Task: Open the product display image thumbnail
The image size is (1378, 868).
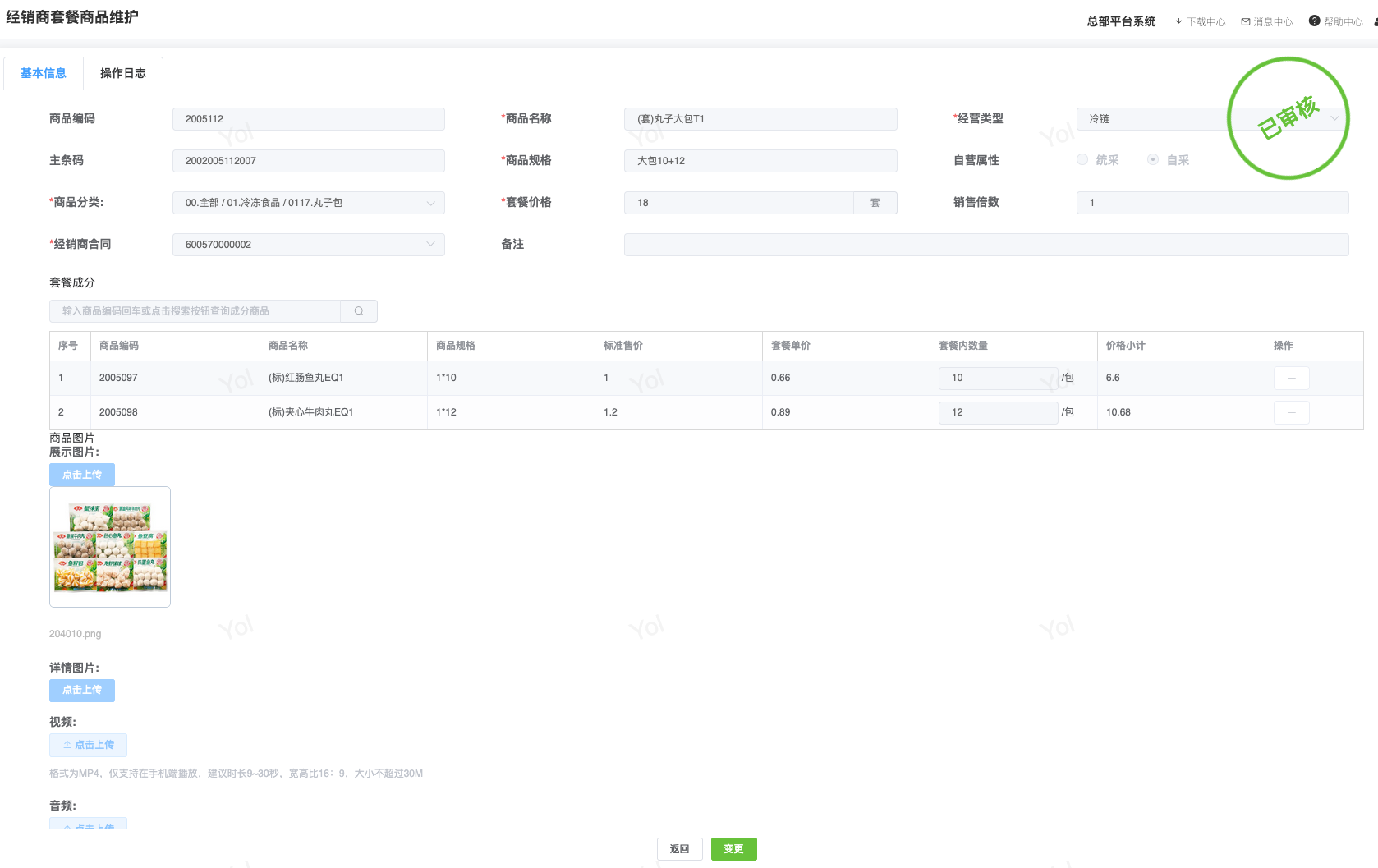Action: point(110,547)
